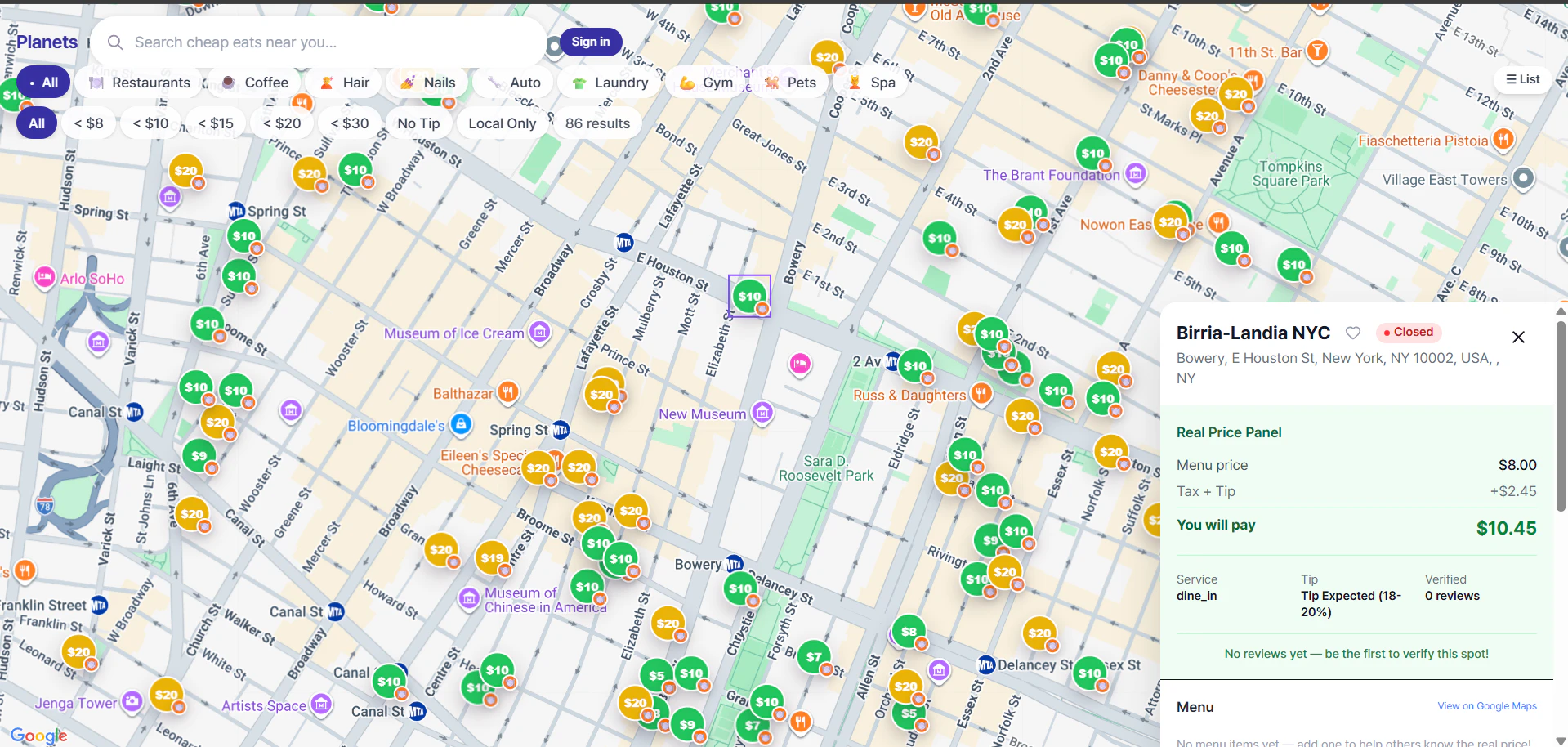Screen dimensions: 1568x747
Task: Click the Planets logo
Action: click(47, 42)
